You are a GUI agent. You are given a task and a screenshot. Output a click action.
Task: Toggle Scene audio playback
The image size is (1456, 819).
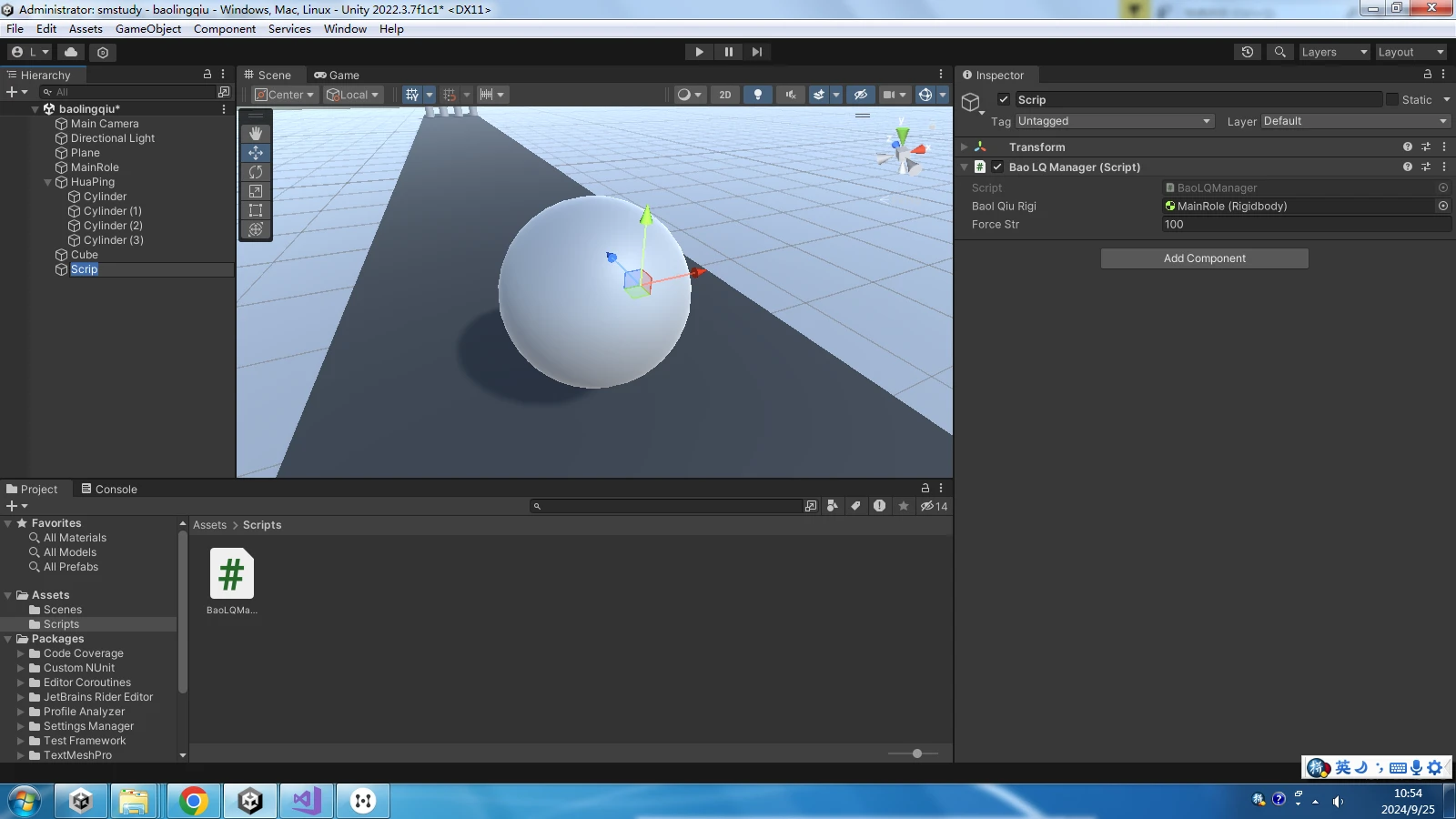click(791, 95)
